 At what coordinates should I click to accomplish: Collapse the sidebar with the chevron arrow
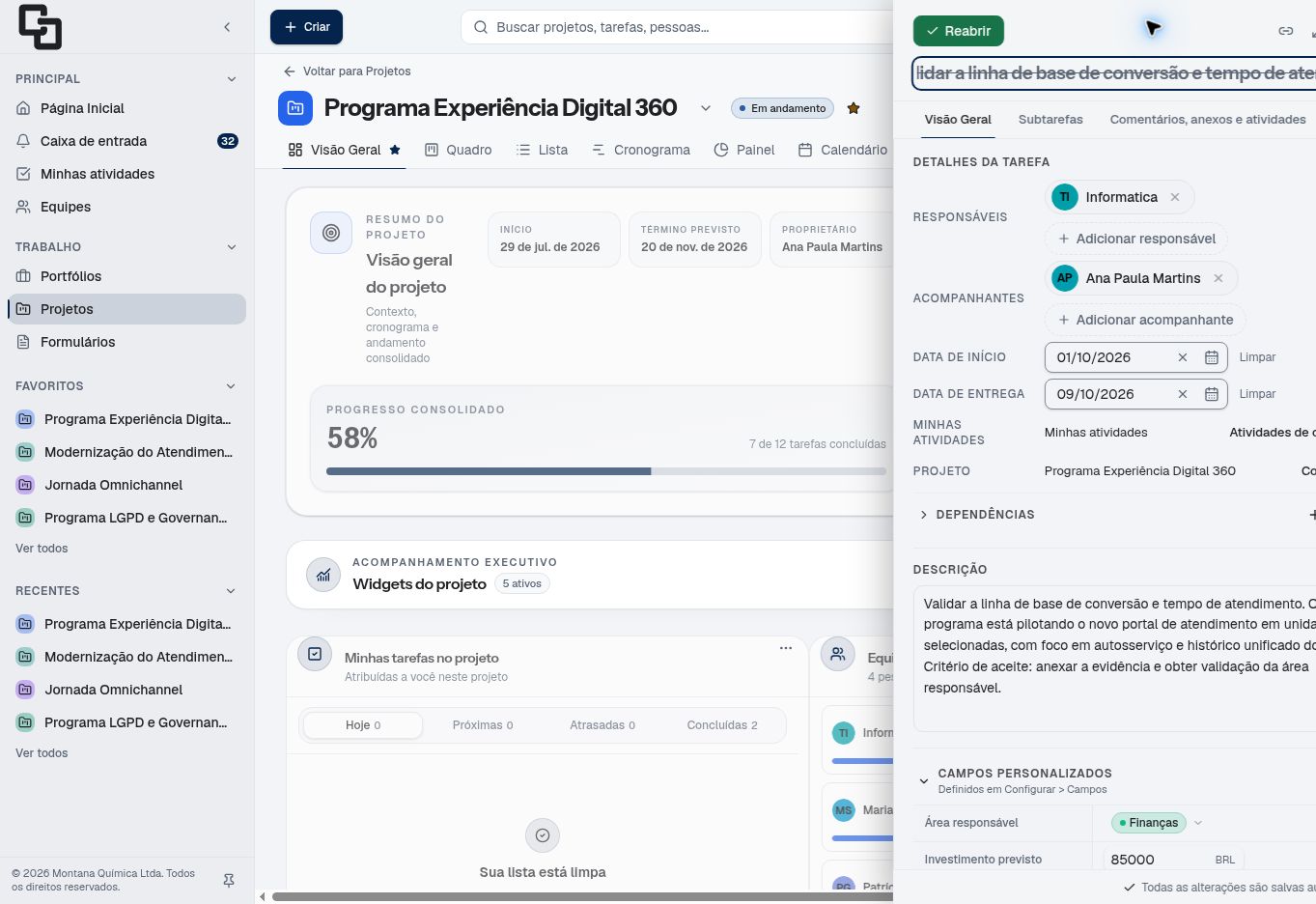[x=227, y=27]
